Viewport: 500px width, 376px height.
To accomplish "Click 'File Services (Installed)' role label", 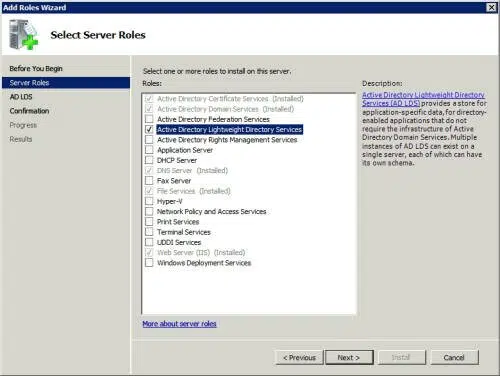I will pyautogui.click(x=194, y=191).
